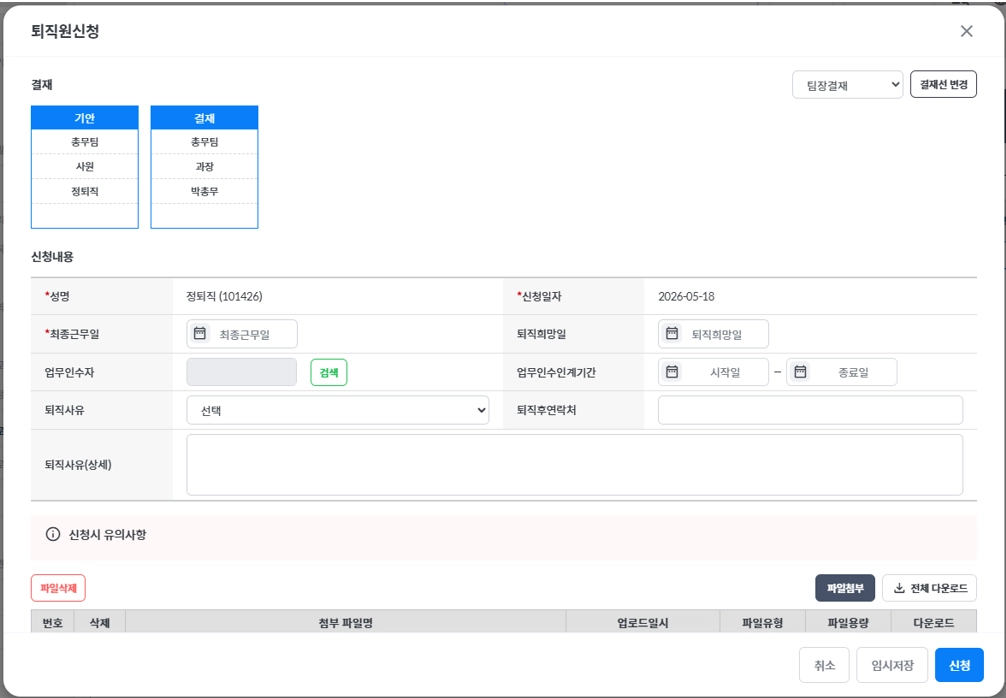Click the 업로드일시 column header
The width and height of the screenshot is (1006, 698).
pyautogui.click(x=643, y=622)
